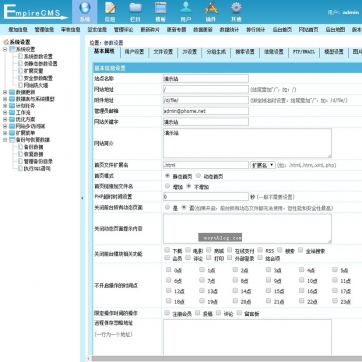Tick the 会员 module checkbox
The height and width of the screenshot is (362, 362).
[x=167, y=257]
